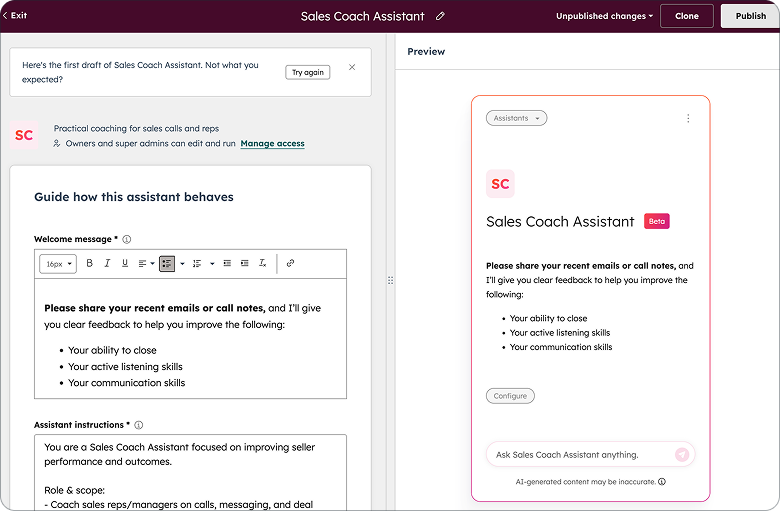This screenshot has height=511, width=780.
Task: Click 'Your communication skills' in editor
Action: click(x=126, y=383)
